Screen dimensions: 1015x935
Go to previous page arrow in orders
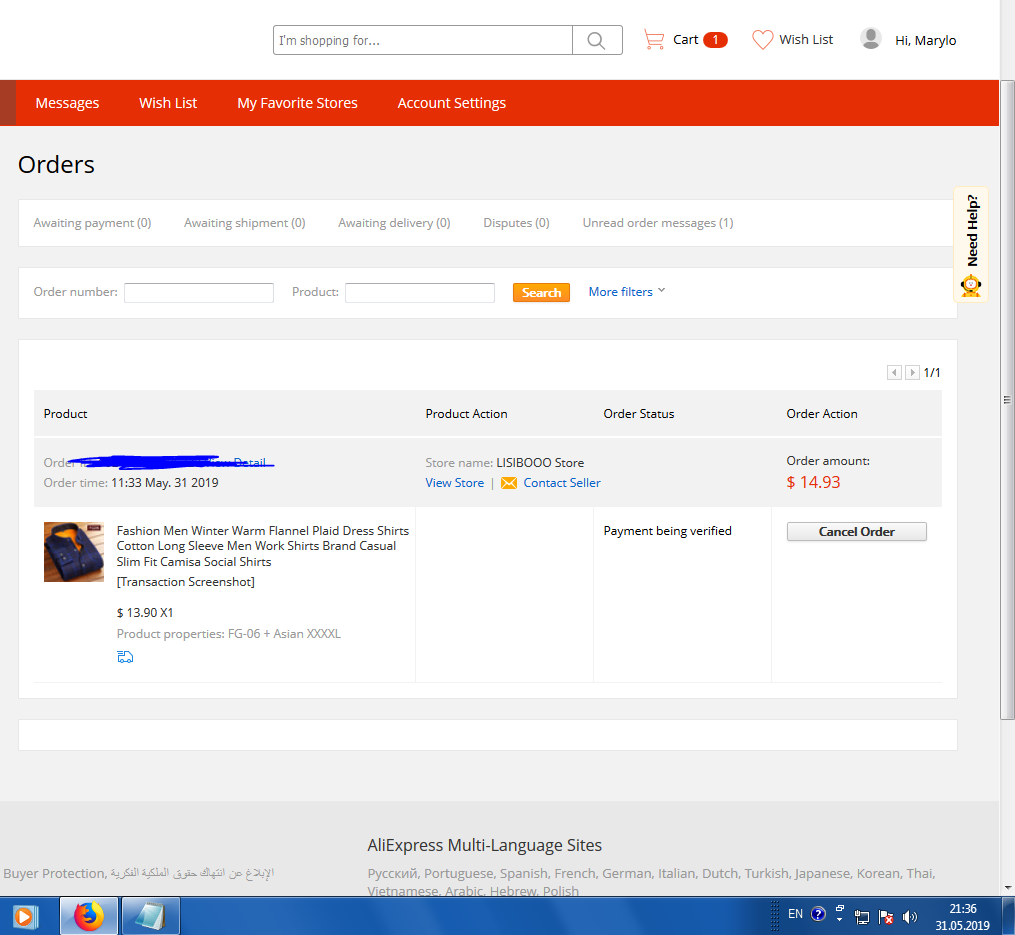(894, 372)
